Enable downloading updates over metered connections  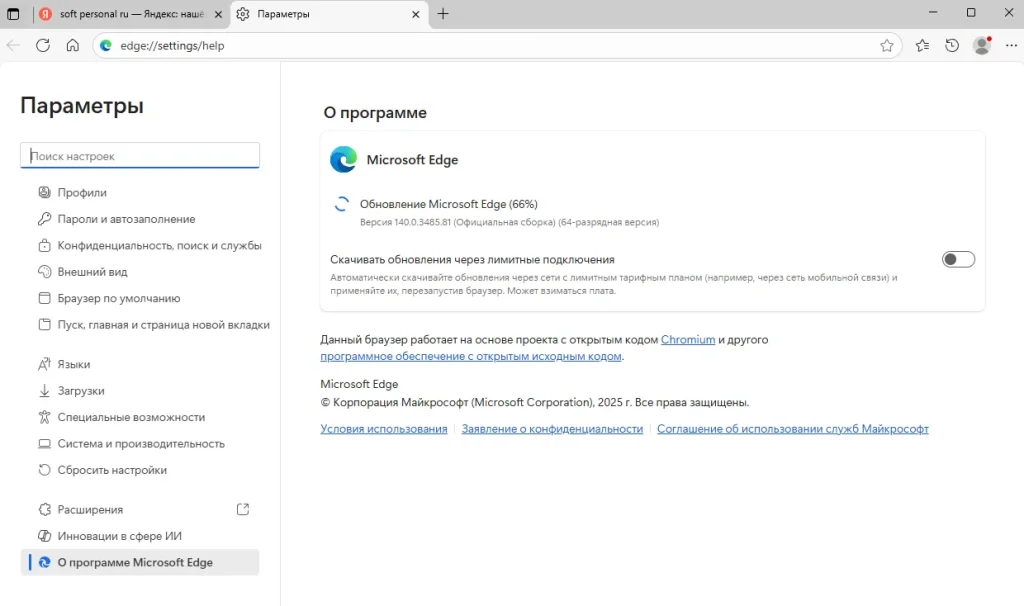point(958,259)
